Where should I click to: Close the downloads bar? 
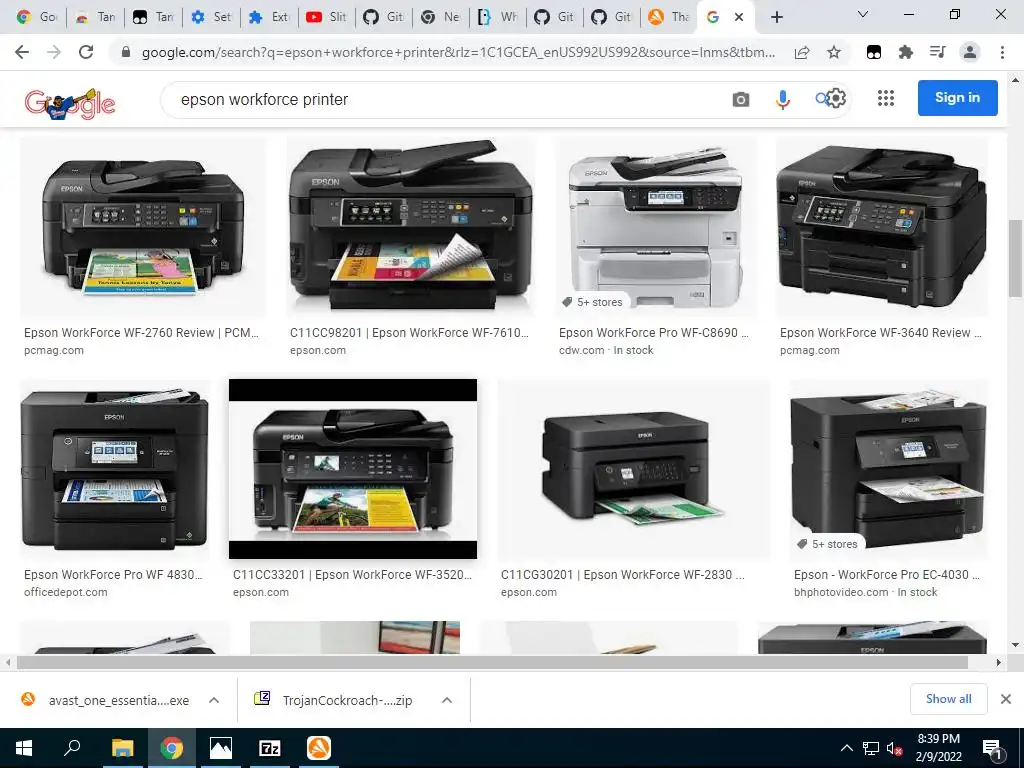tap(1006, 699)
